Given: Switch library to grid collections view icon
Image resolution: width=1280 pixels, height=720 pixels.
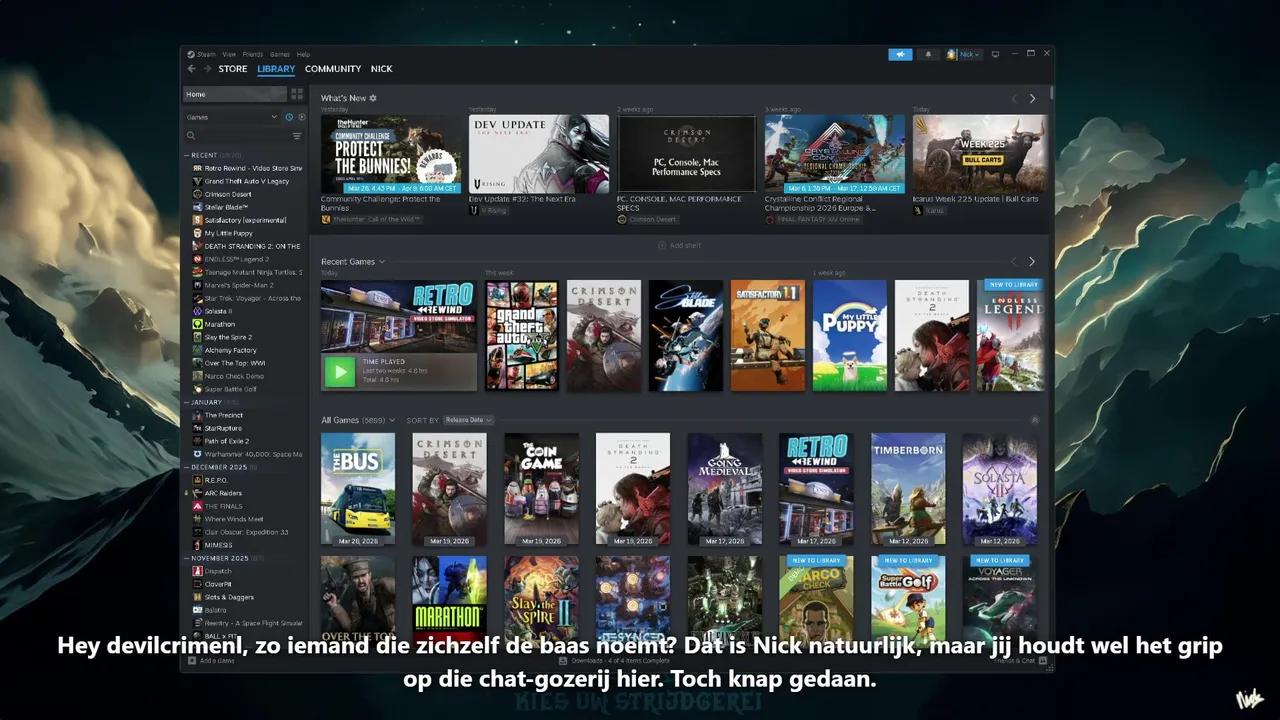Looking at the screenshot, I should point(297,94).
